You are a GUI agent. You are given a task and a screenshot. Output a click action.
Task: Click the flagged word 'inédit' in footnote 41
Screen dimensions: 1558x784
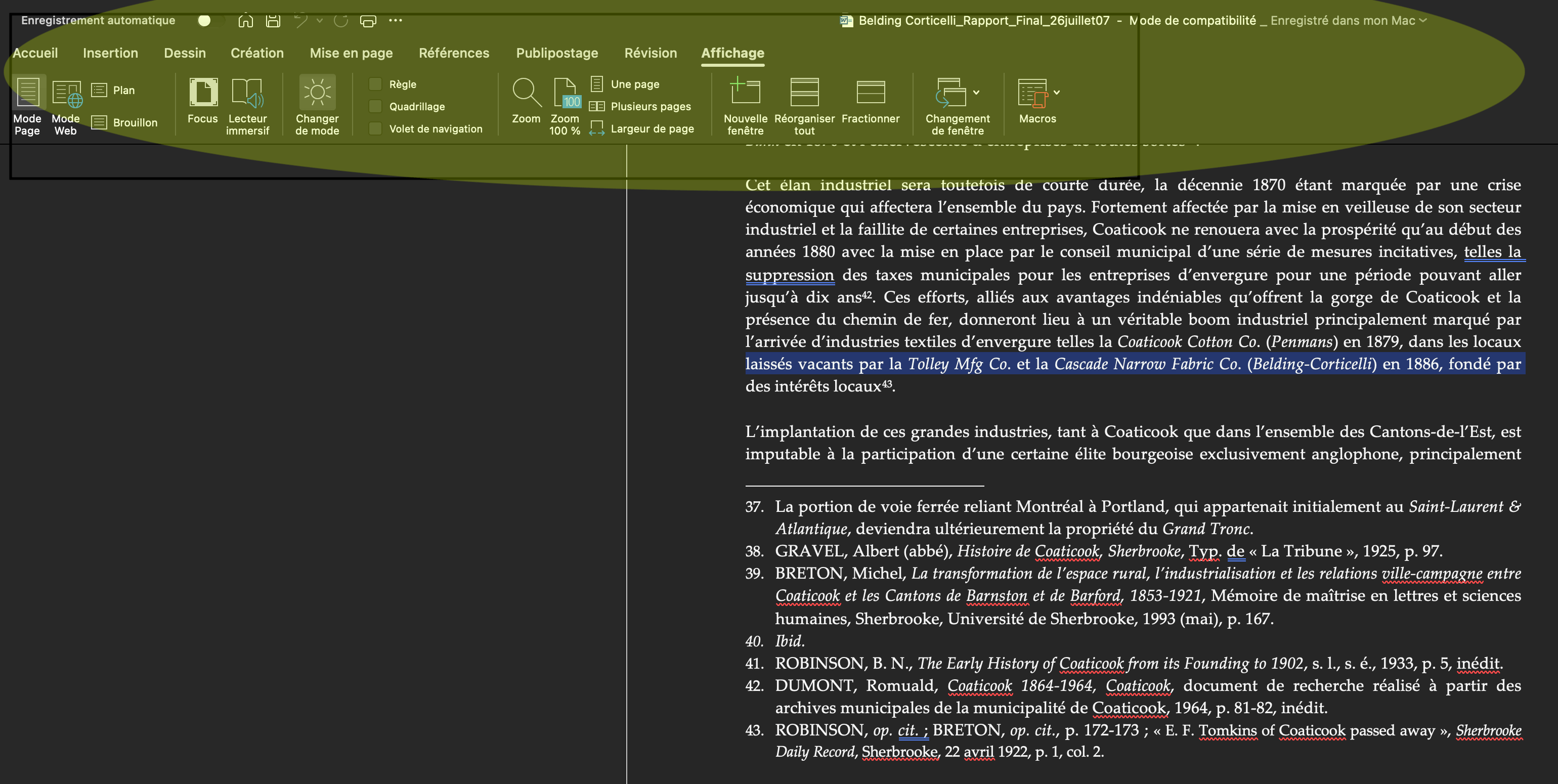click(1478, 663)
